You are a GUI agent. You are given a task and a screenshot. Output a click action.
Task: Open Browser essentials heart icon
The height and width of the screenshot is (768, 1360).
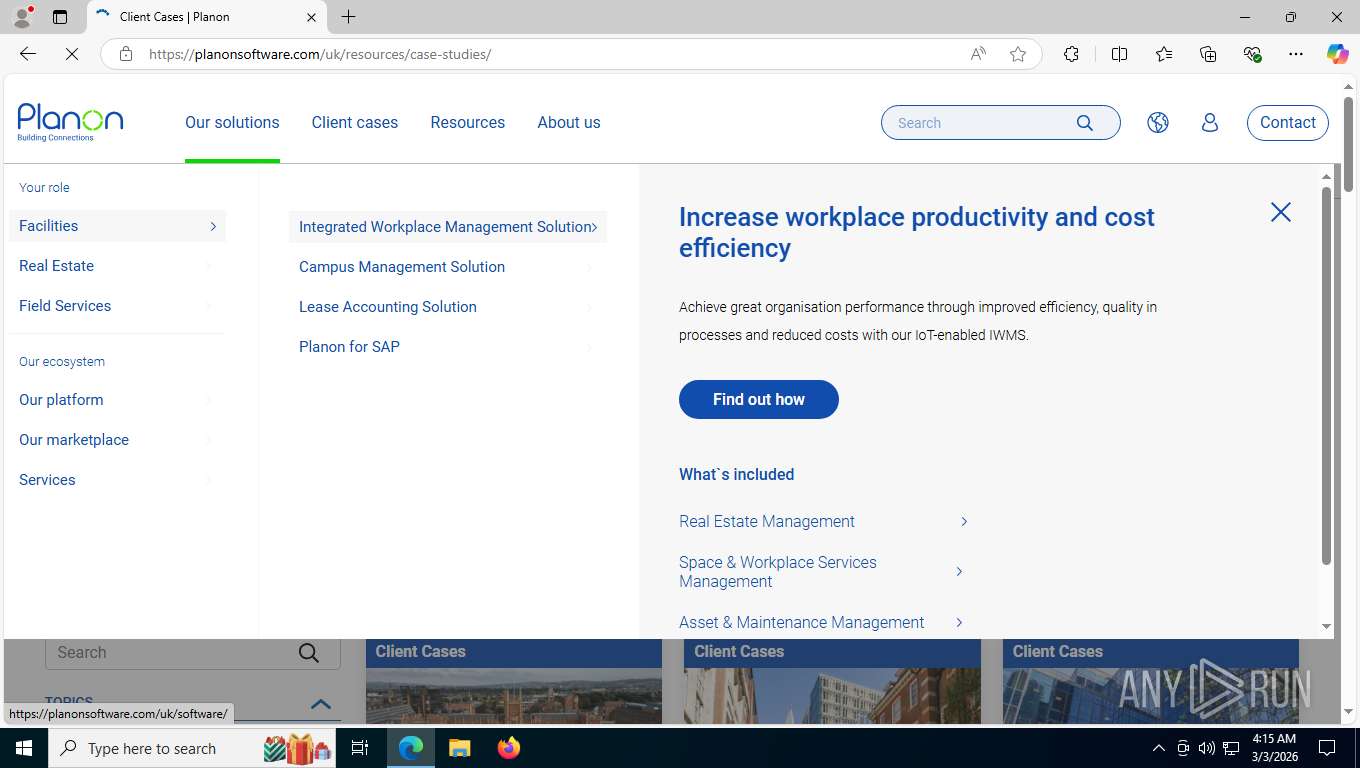point(1252,54)
